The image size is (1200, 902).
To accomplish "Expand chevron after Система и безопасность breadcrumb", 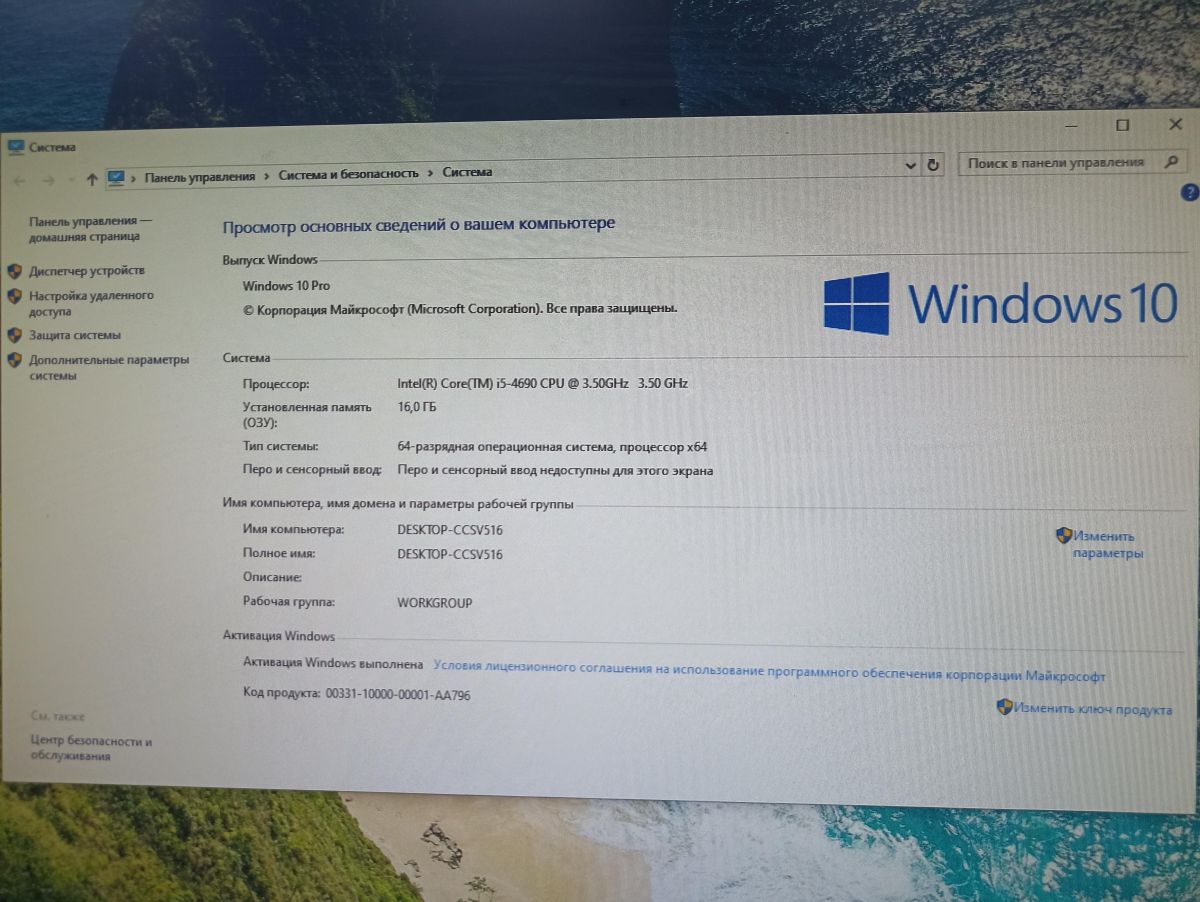I will pyautogui.click(x=430, y=173).
